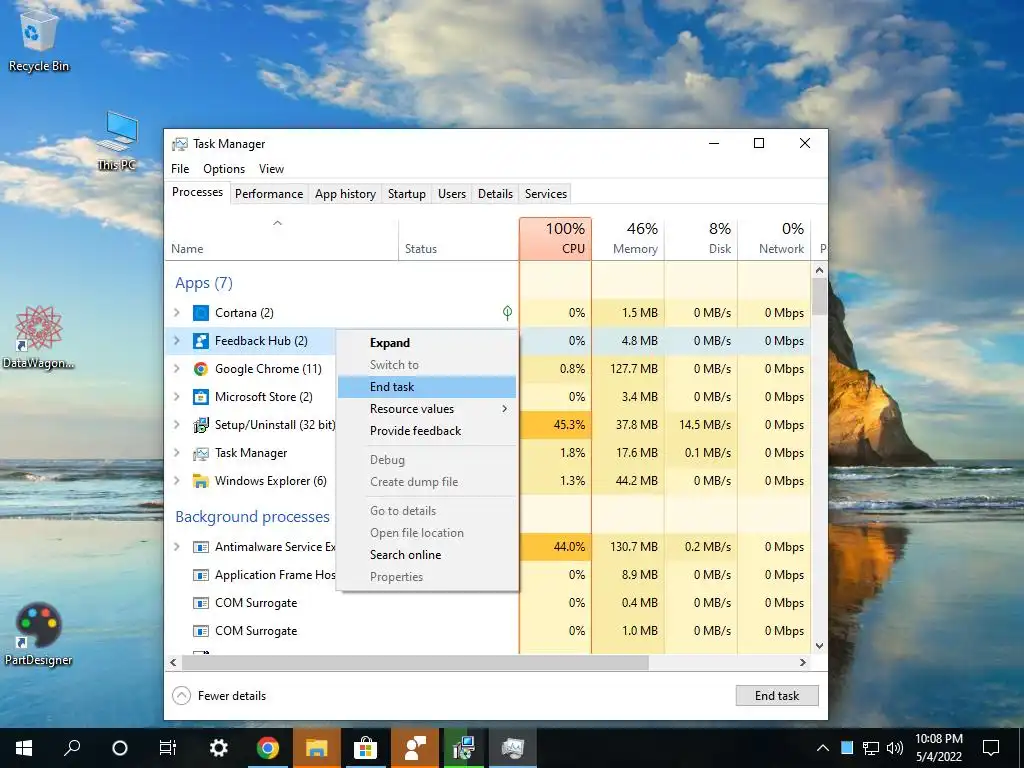The image size is (1024, 768).
Task: Click the Windows Explorer process icon
Action: (200, 481)
